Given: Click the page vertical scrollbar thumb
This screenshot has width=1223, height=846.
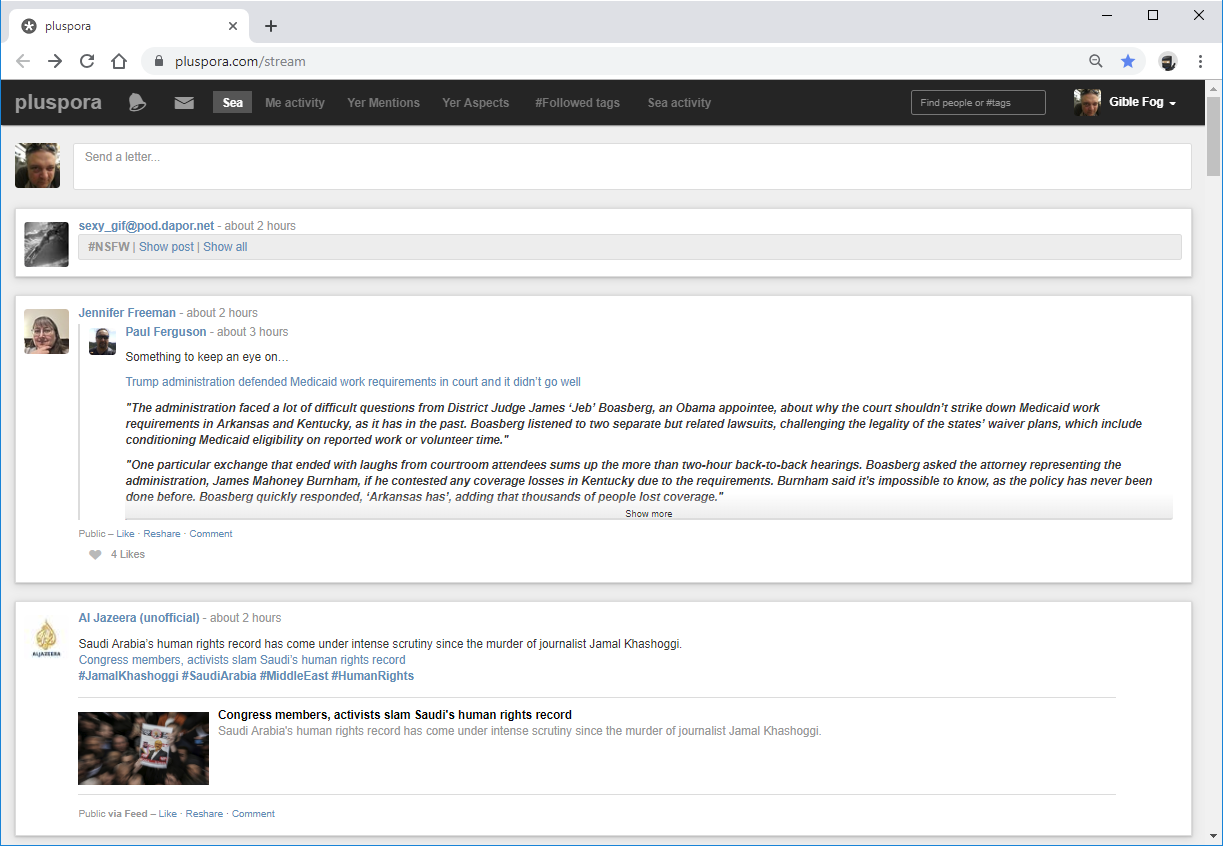Looking at the screenshot, I should pos(1214,135).
